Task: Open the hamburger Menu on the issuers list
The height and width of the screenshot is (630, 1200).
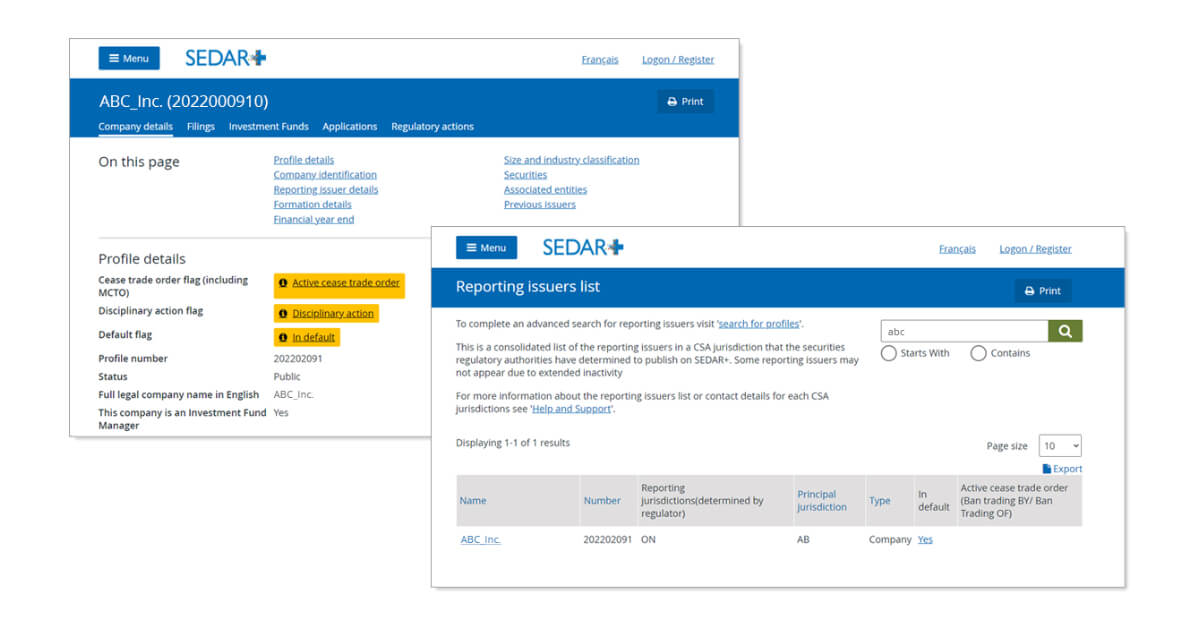Action: coord(487,248)
